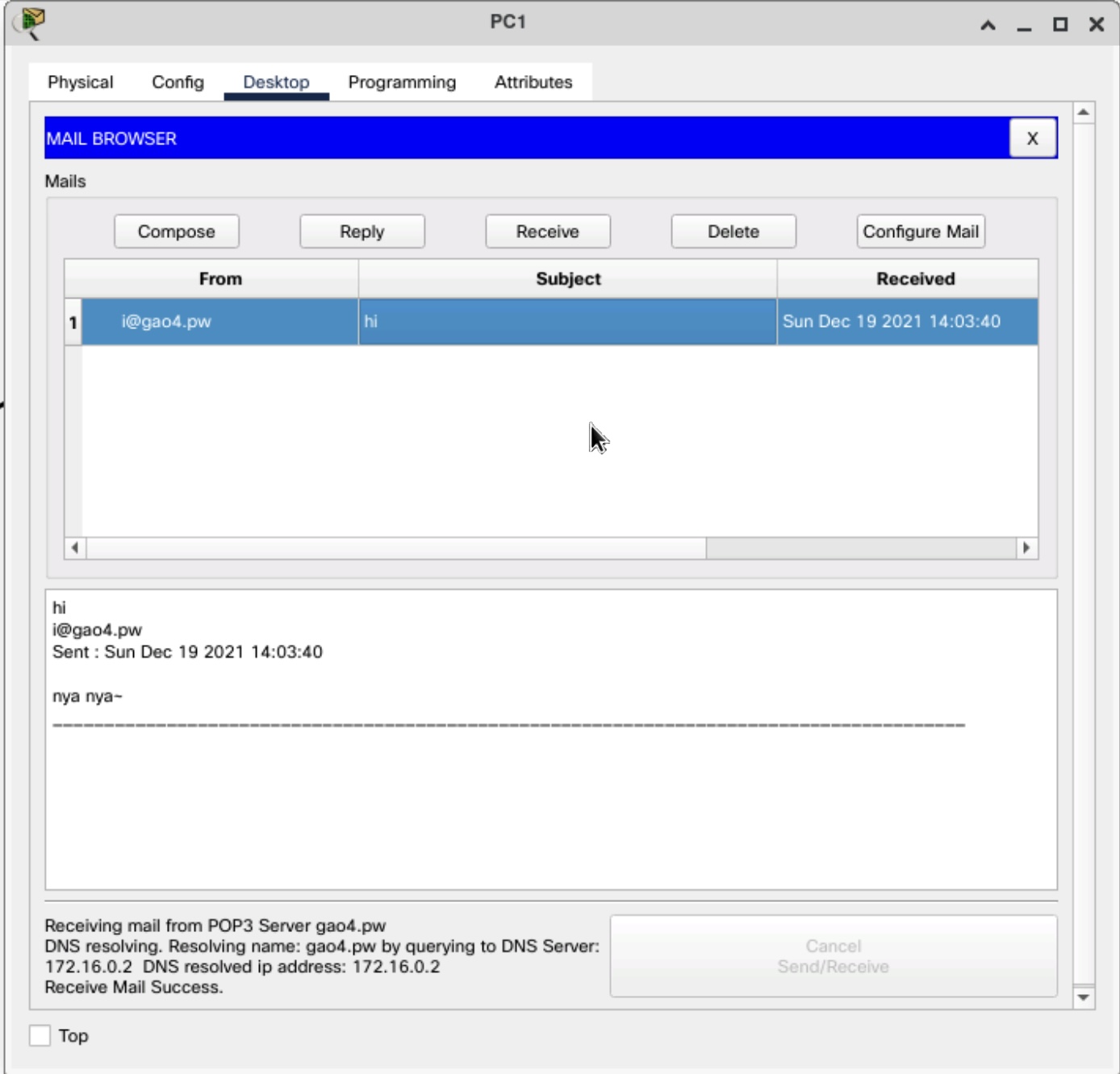Reply to the selected mail
Image resolution: width=1120 pixels, height=1074 pixels.
tap(361, 232)
